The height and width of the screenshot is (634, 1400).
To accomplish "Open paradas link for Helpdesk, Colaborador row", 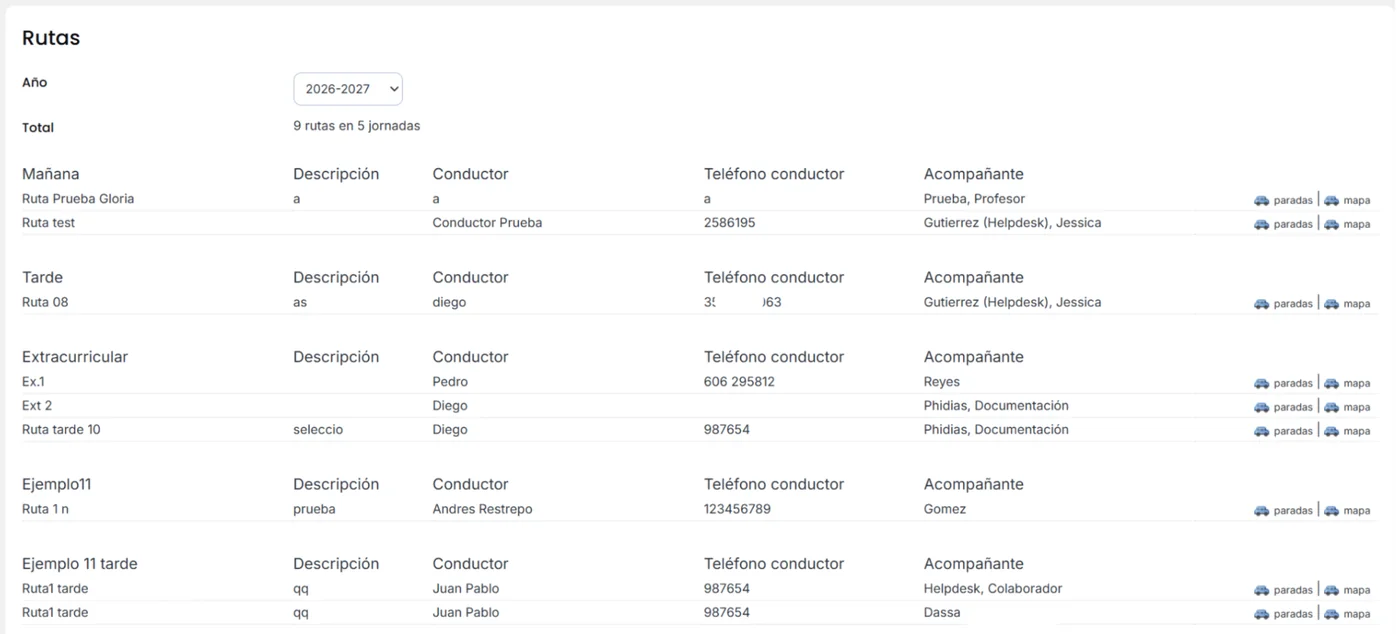I will pyautogui.click(x=1293, y=590).
